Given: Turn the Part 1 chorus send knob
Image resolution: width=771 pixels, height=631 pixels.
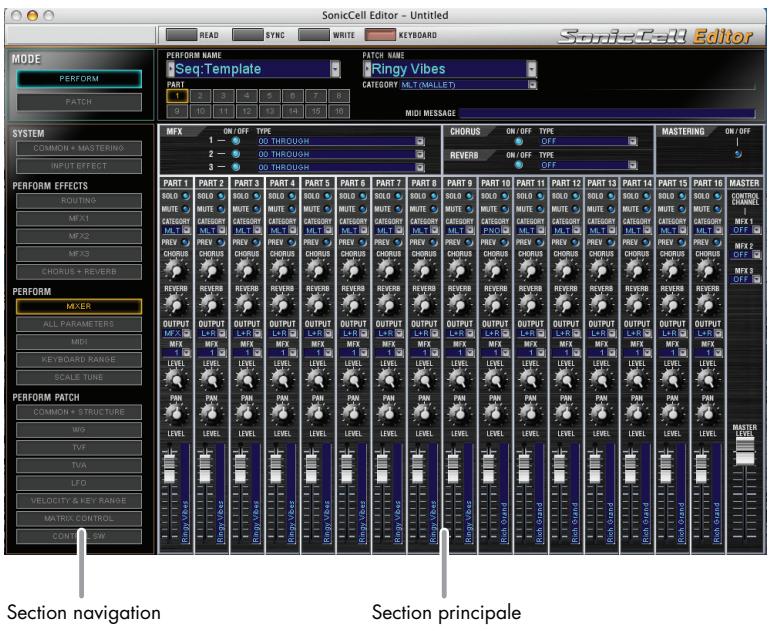Looking at the screenshot, I should pyautogui.click(x=176, y=270).
